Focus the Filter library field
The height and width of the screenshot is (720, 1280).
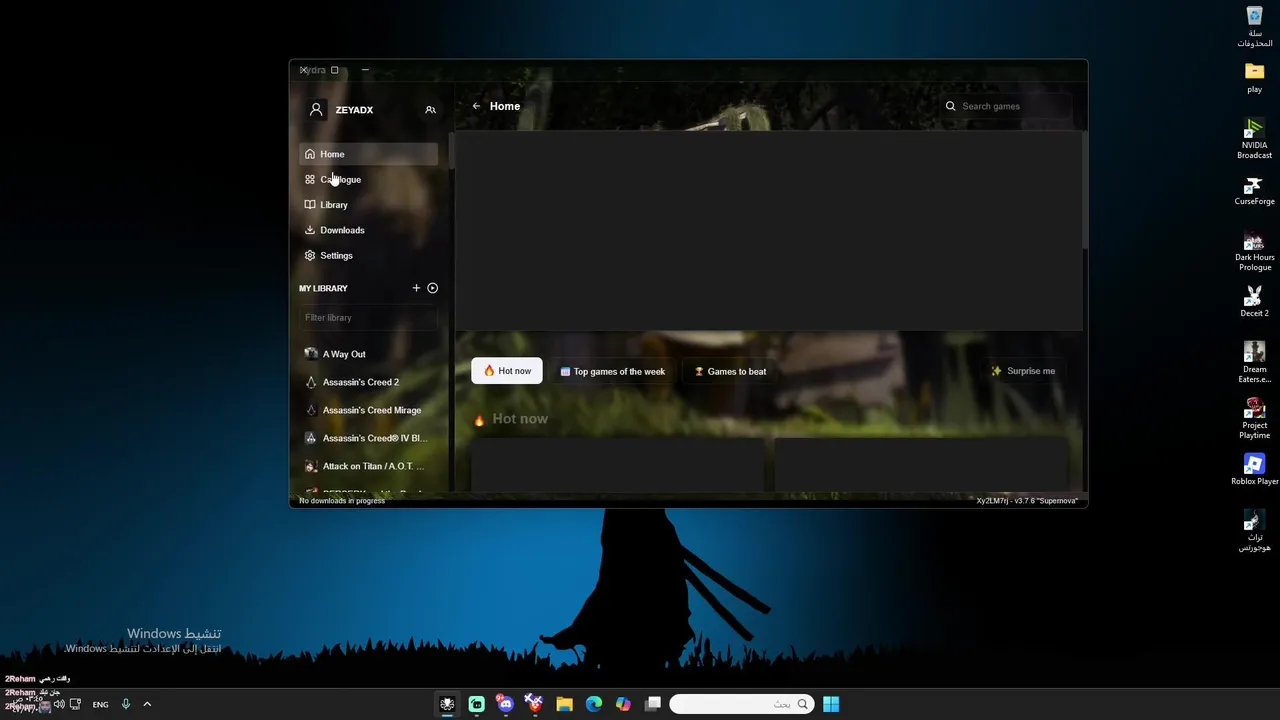click(x=368, y=318)
